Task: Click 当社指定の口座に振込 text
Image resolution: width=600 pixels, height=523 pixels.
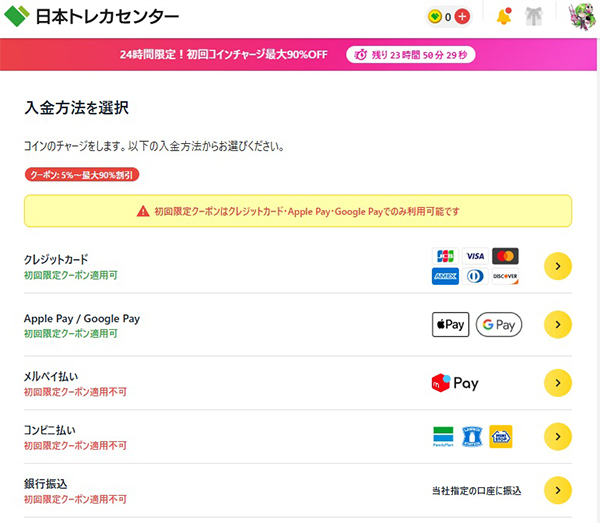Action: pos(476,490)
